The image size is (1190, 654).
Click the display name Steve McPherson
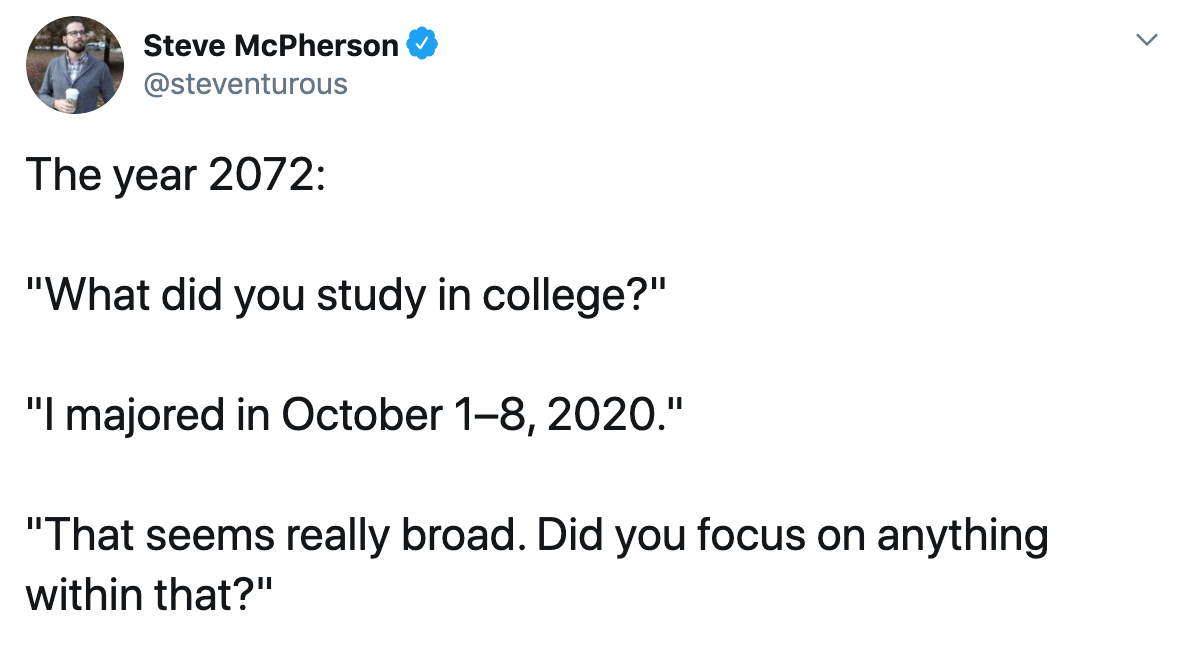click(270, 45)
